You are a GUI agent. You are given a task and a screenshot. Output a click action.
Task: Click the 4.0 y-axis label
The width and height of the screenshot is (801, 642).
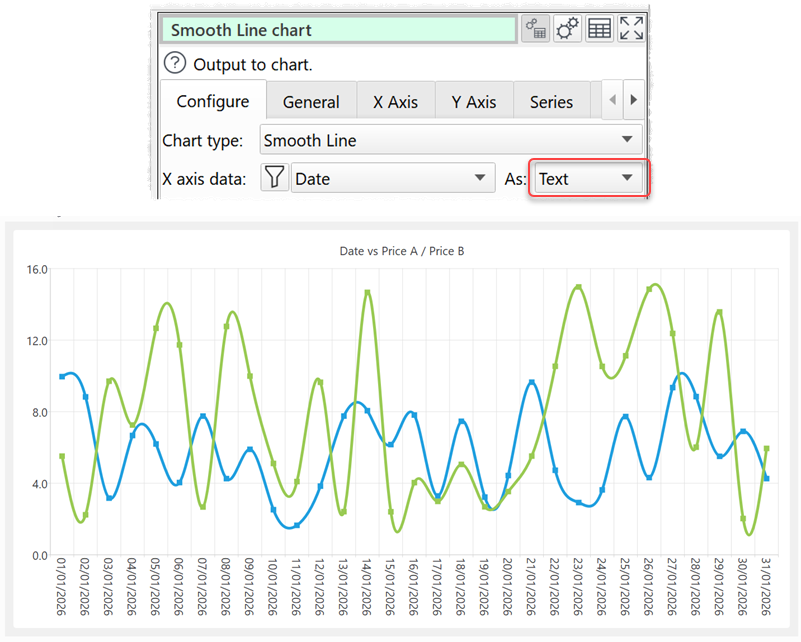(x=40, y=484)
